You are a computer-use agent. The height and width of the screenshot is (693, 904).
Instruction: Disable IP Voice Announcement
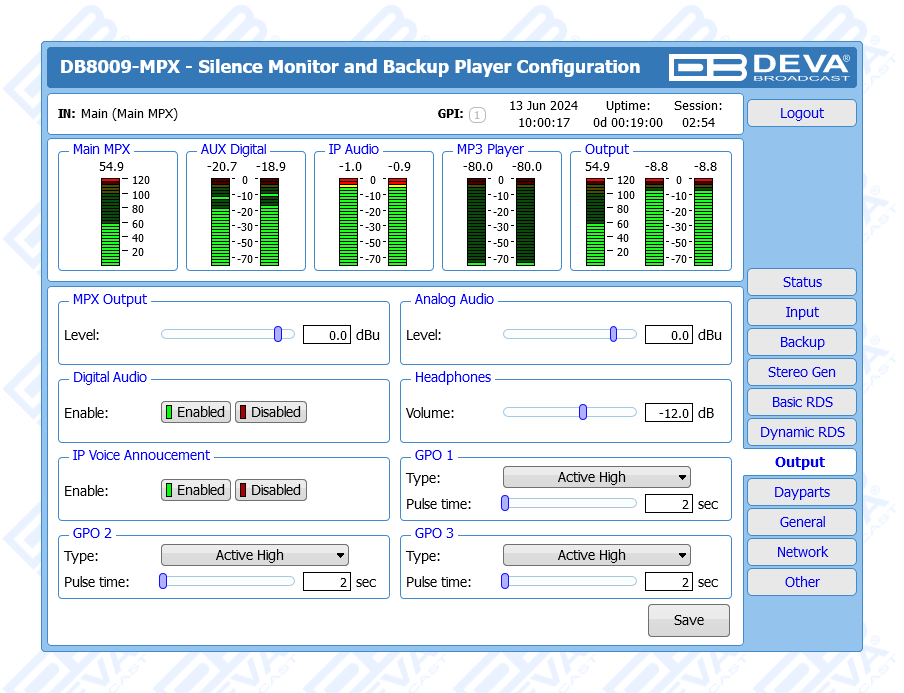pyautogui.click(x=270, y=490)
